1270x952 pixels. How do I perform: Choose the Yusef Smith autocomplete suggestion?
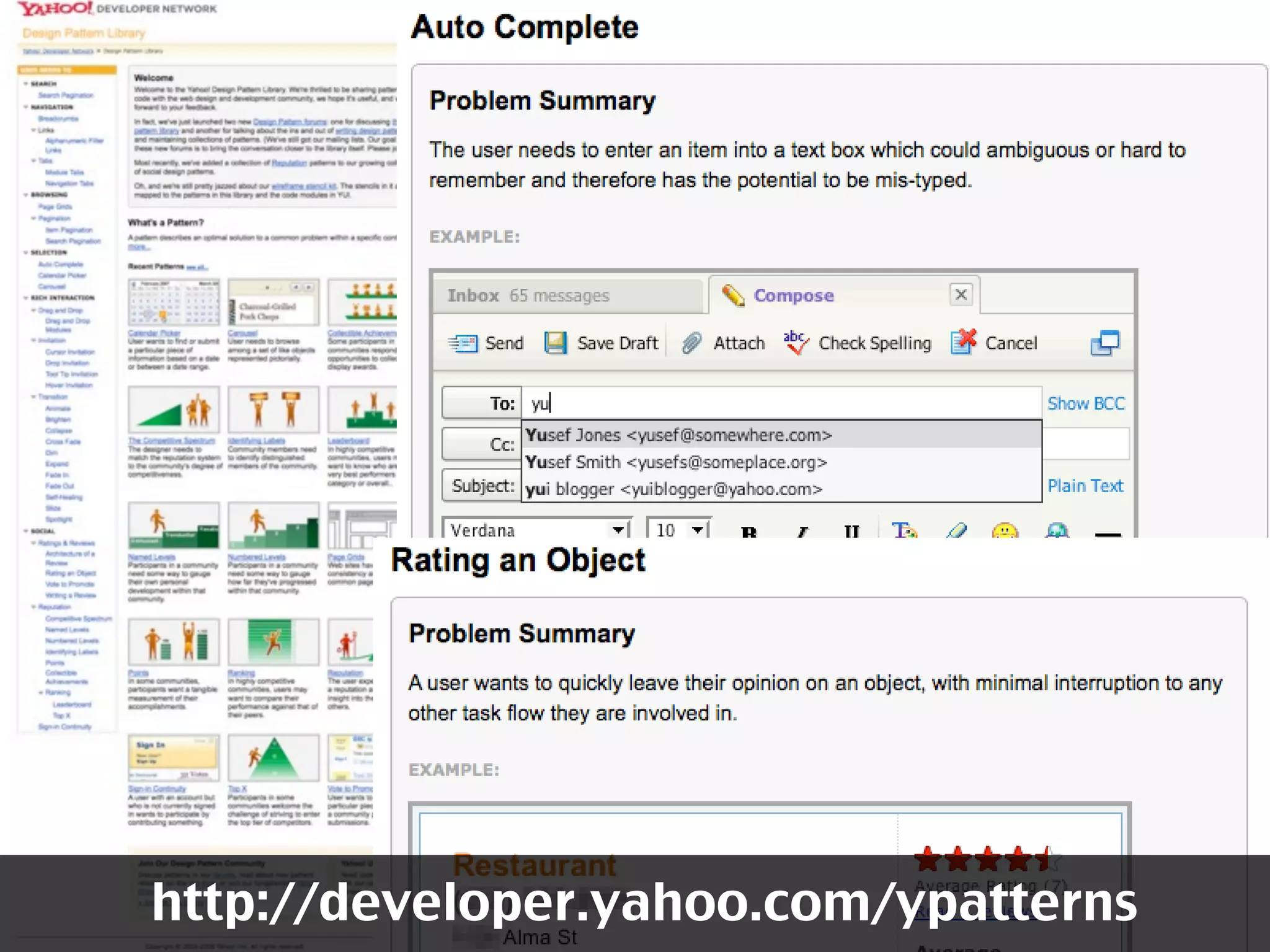pos(781,462)
